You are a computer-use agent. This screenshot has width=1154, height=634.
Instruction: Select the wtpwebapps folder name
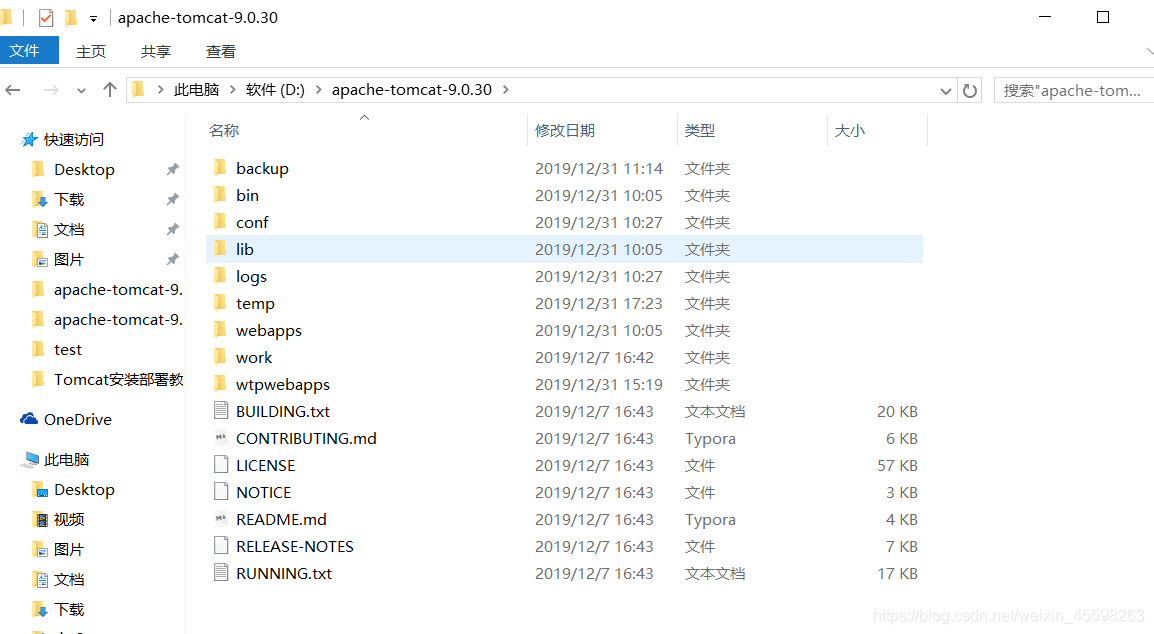point(283,384)
